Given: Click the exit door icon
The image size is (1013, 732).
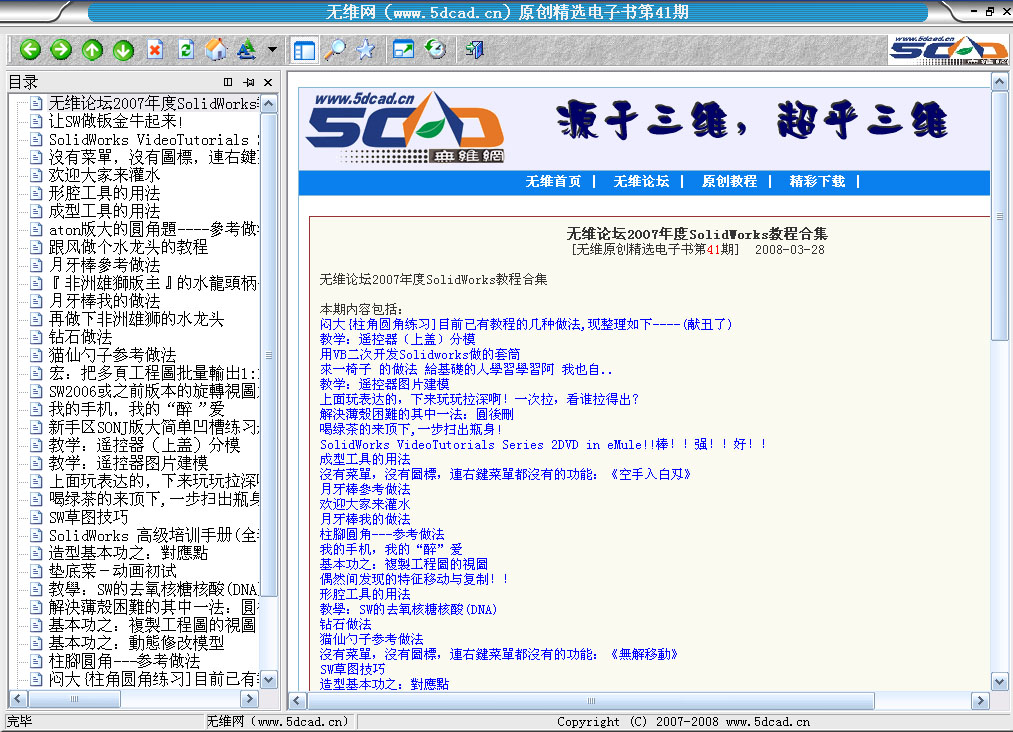Looking at the screenshot, I should tap(474, 50).
